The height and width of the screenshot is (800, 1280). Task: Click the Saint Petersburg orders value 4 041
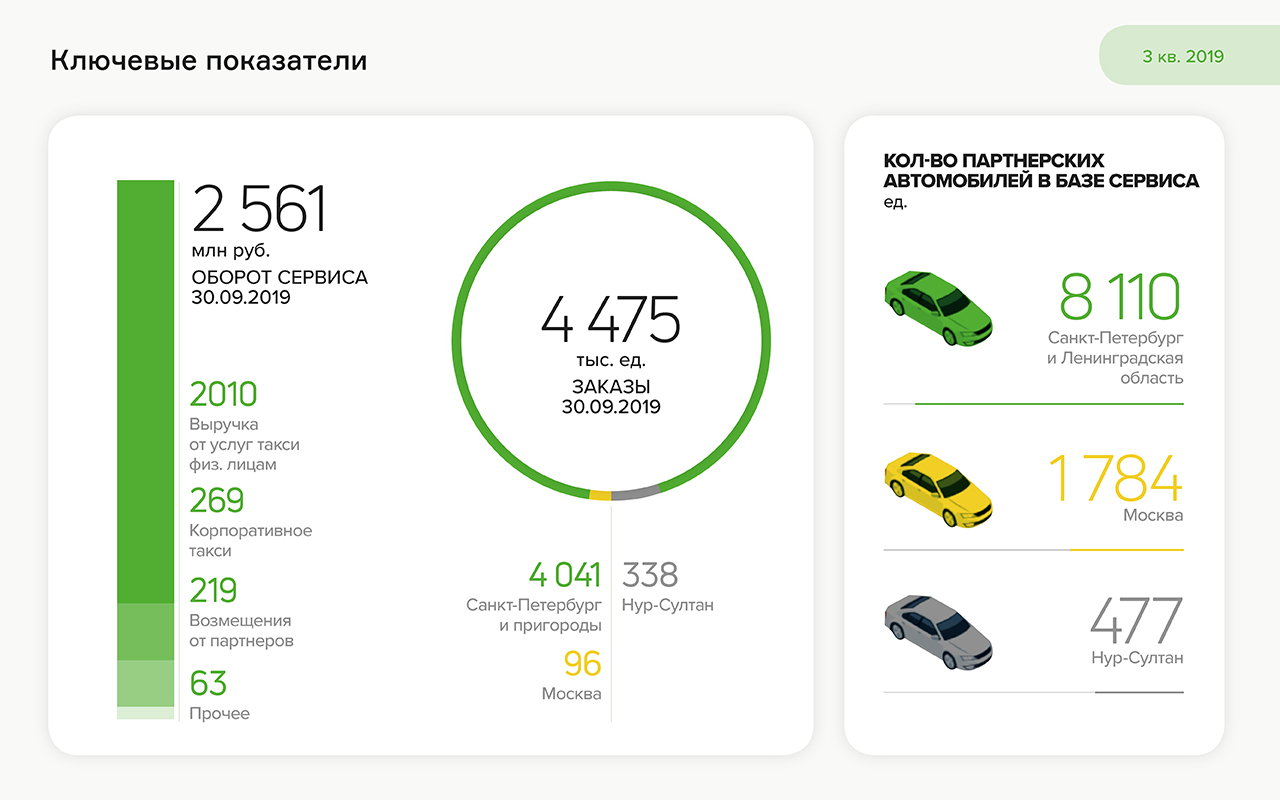pyautogui.click(x=565, y=575)
